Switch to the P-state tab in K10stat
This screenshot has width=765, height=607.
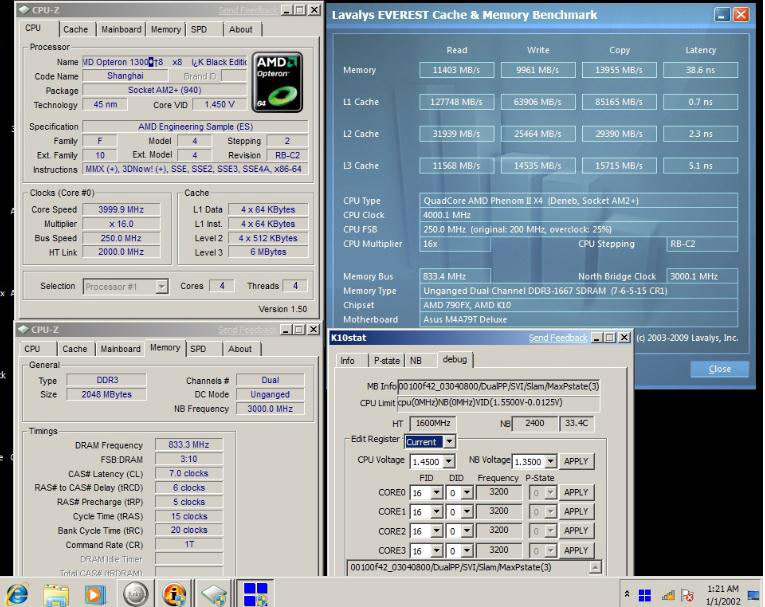(385, 360)
